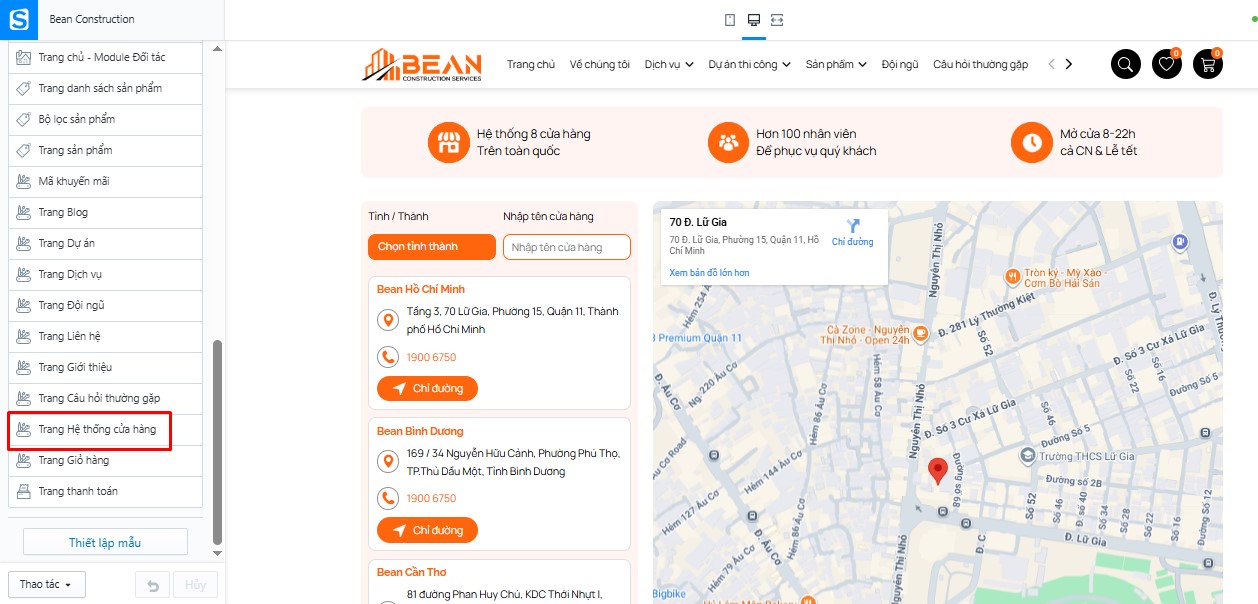The image size is (1258, 604).
Task: Switch to full-width preview icon
Action: (778, 20)
